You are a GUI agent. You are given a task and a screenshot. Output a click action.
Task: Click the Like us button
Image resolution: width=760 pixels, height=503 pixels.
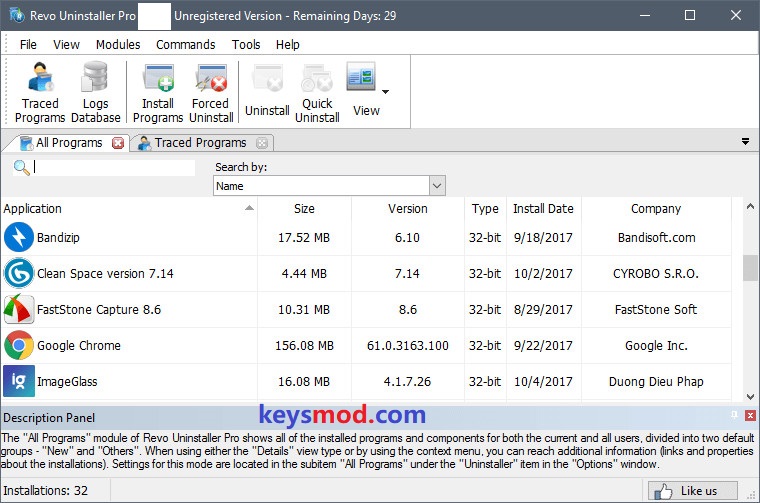coord(693,490)
